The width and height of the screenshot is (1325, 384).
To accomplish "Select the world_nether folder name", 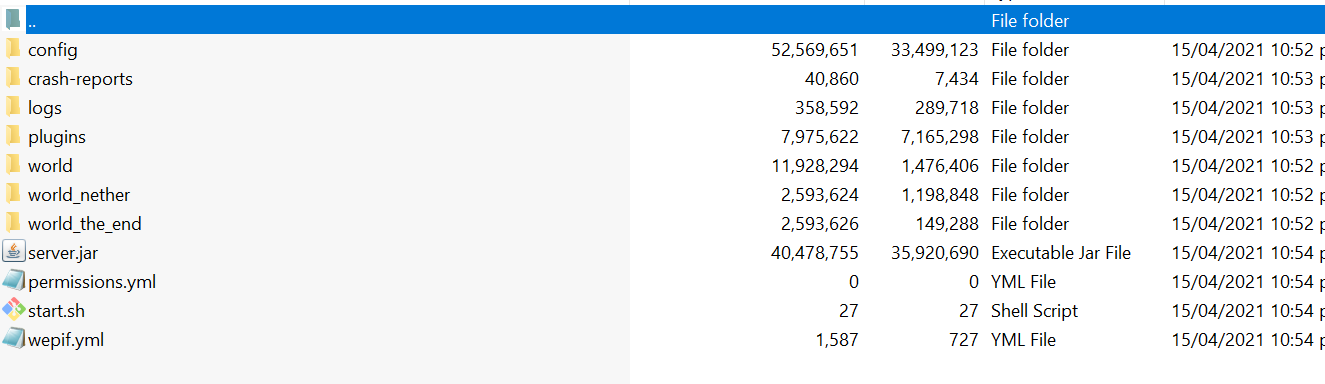I will tap(79, 195).
